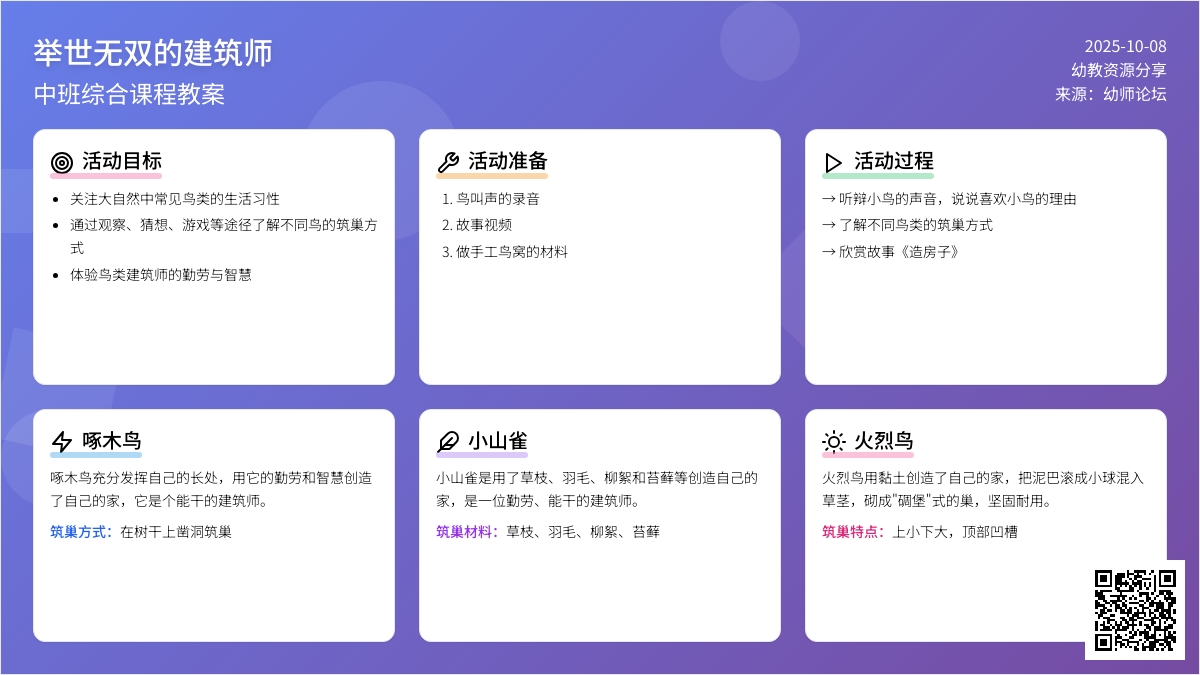Click the 筑巢方式 purple label

[79, 532]
